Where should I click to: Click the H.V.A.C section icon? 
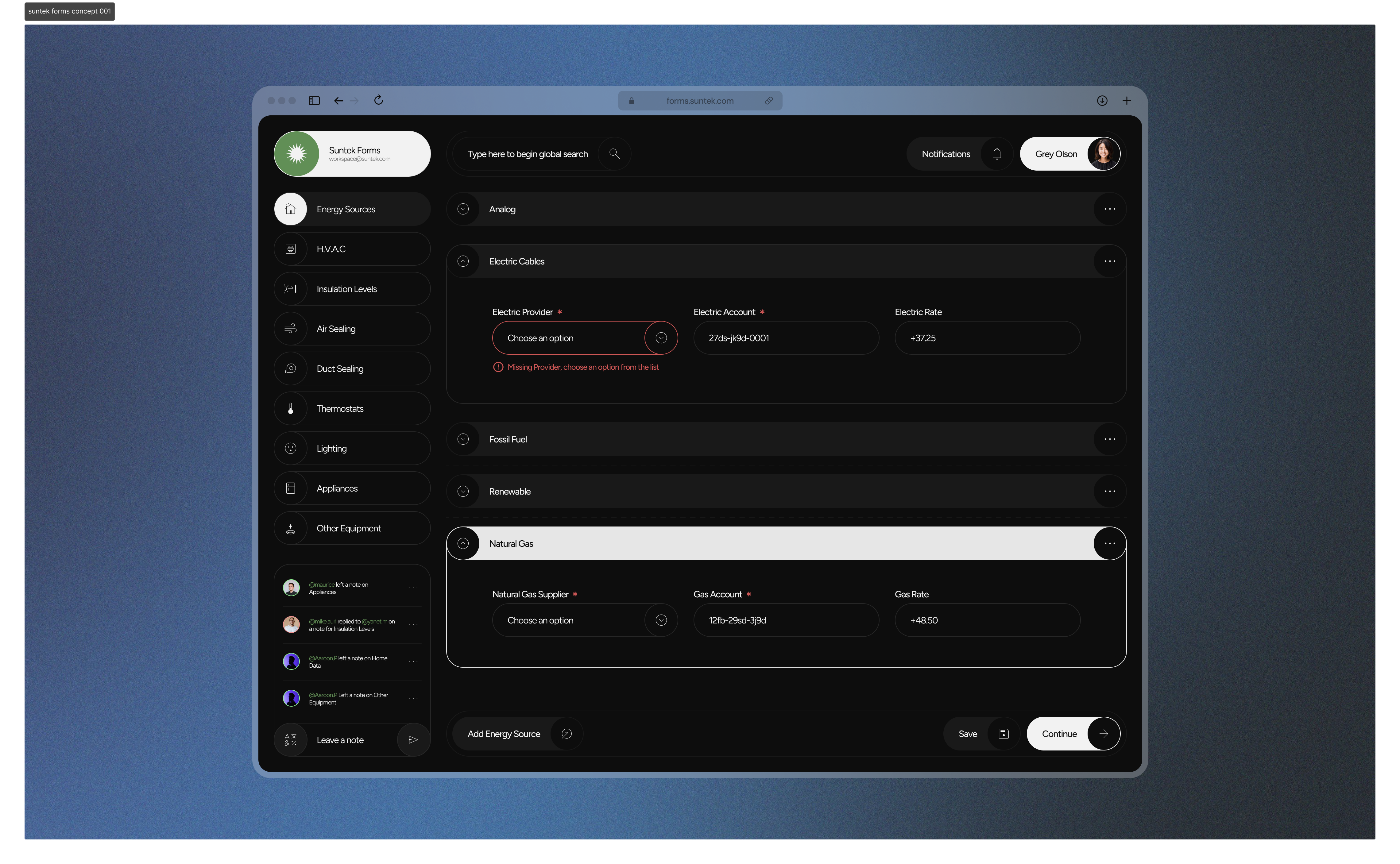coord(290,249)
